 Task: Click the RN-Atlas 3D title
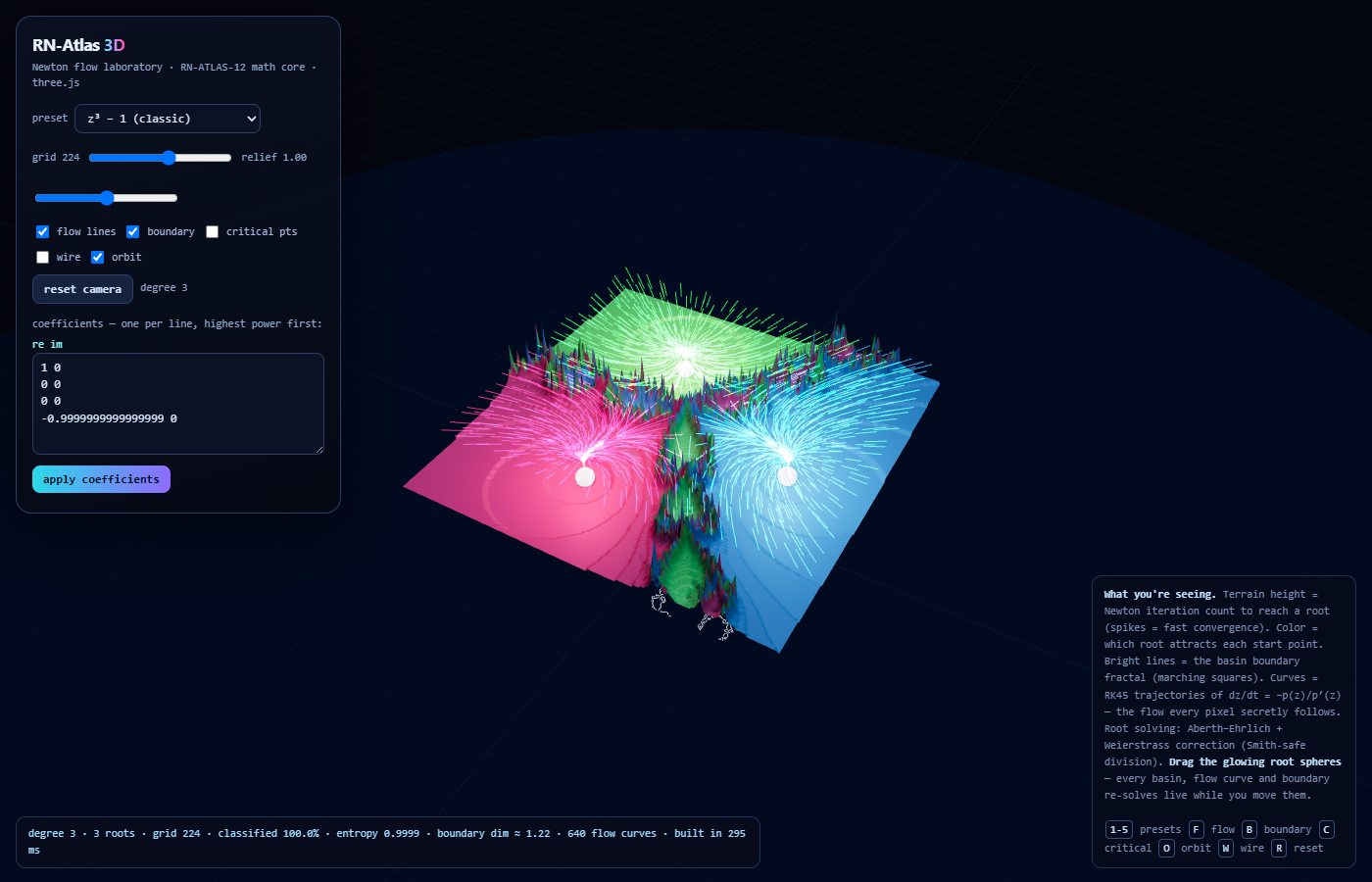pyautogui.click(x=78, y=45)
